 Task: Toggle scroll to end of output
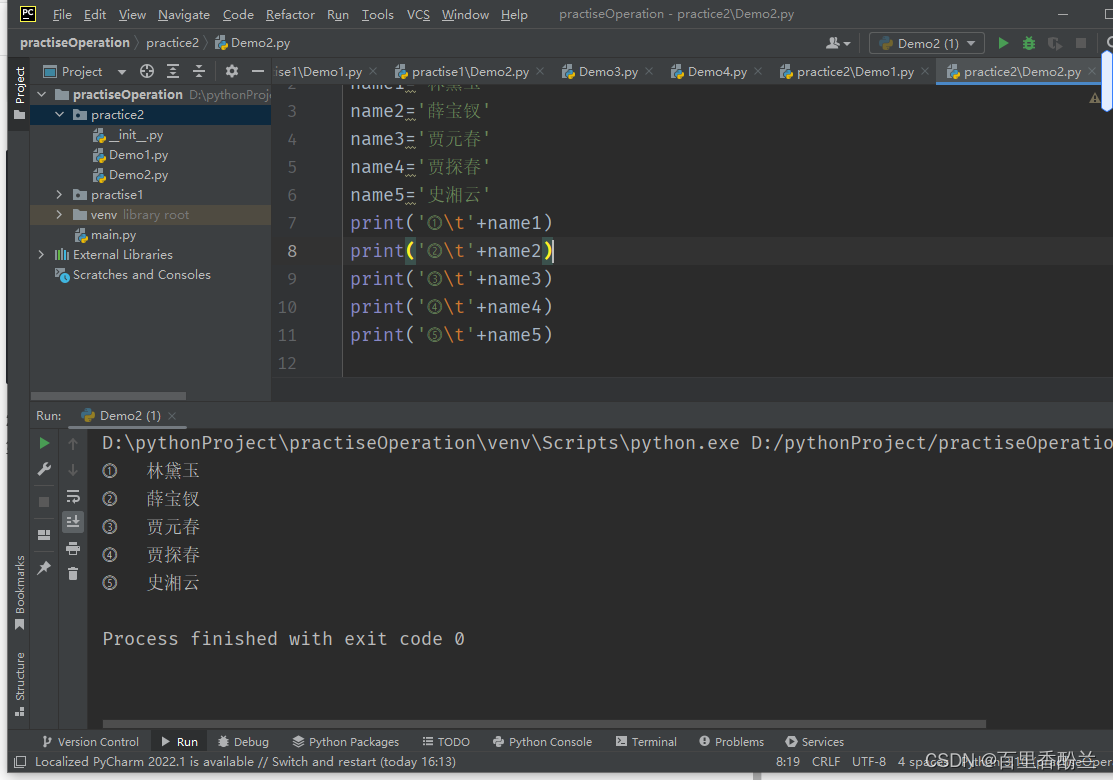pos(72,522)
